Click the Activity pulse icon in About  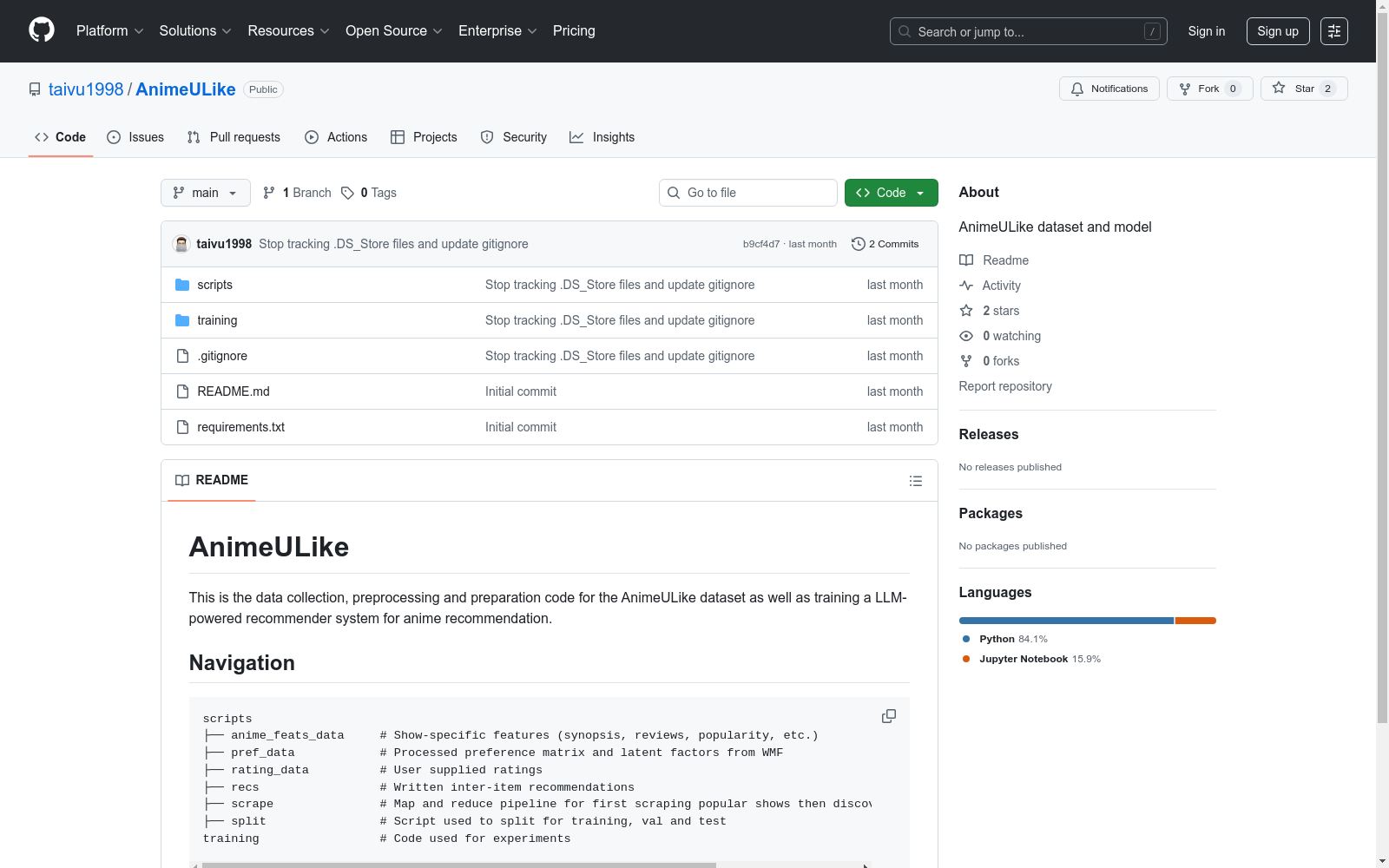(966, 286)
